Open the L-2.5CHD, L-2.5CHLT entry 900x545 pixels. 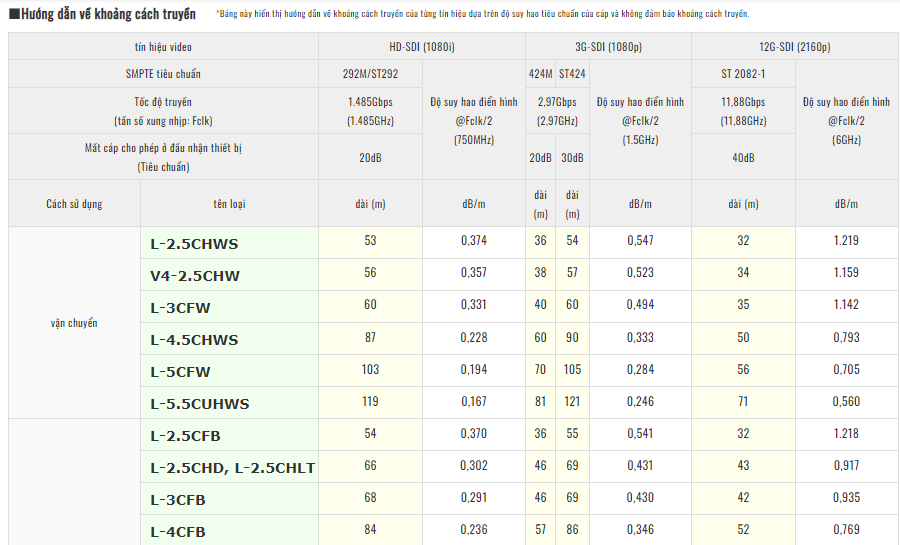[x=233, y=468]
